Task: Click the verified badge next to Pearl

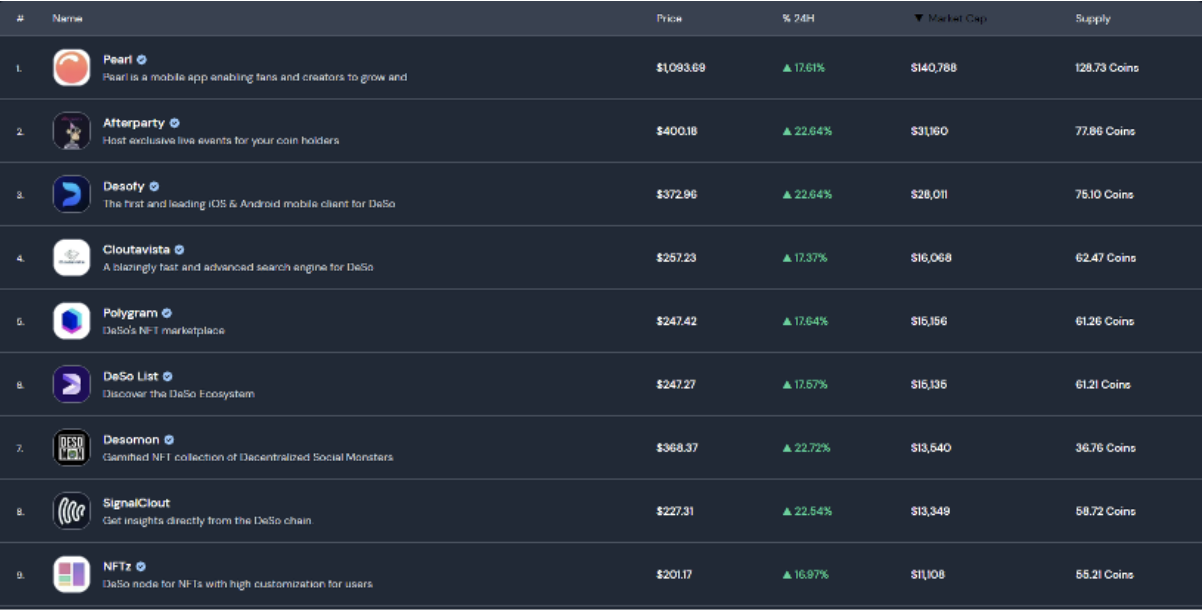Action: click(x=142, y=60)
